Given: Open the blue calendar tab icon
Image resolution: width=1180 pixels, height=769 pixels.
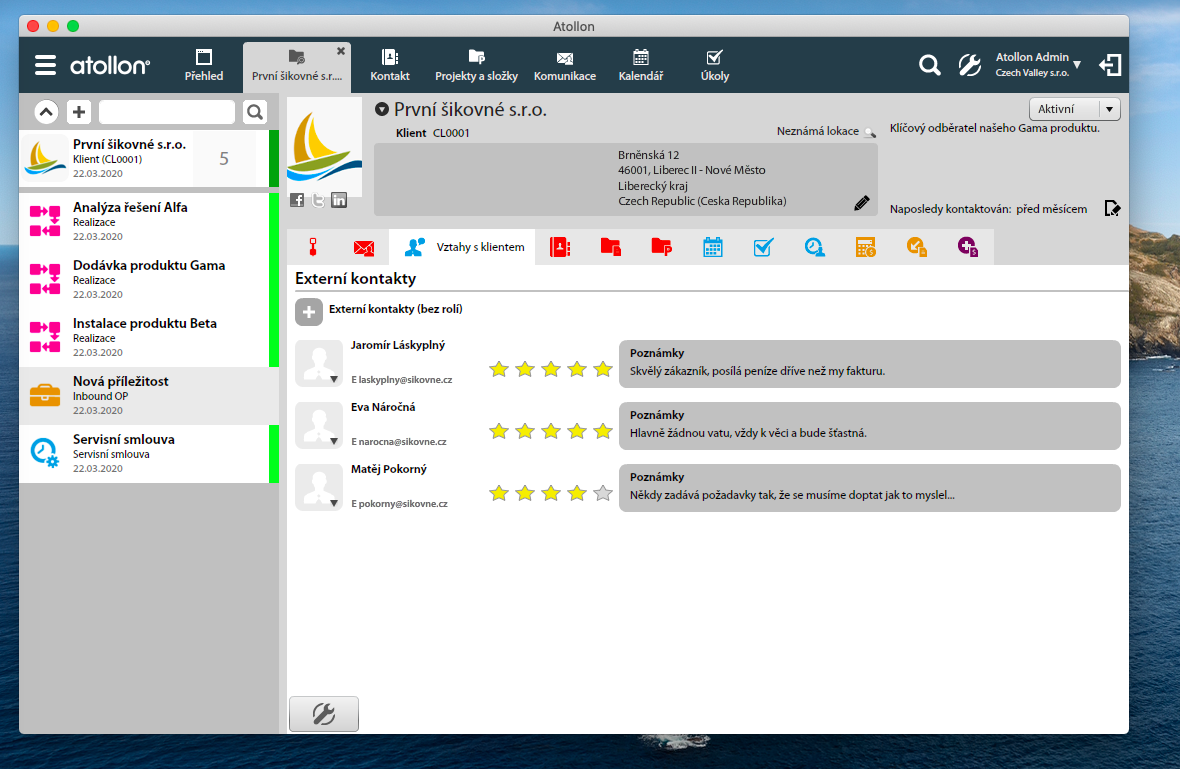Looking at the screenshot, I should [713, 247].
